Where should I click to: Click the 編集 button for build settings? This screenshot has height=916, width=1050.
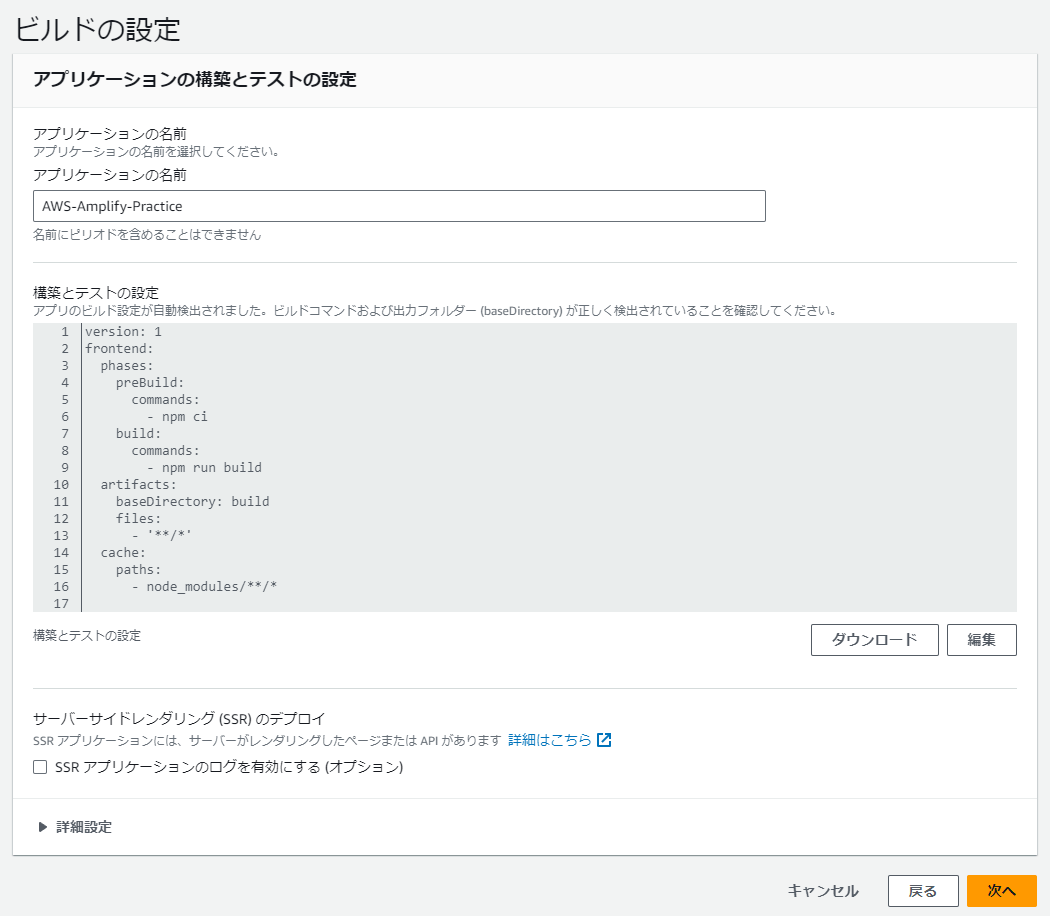[982, 640]
